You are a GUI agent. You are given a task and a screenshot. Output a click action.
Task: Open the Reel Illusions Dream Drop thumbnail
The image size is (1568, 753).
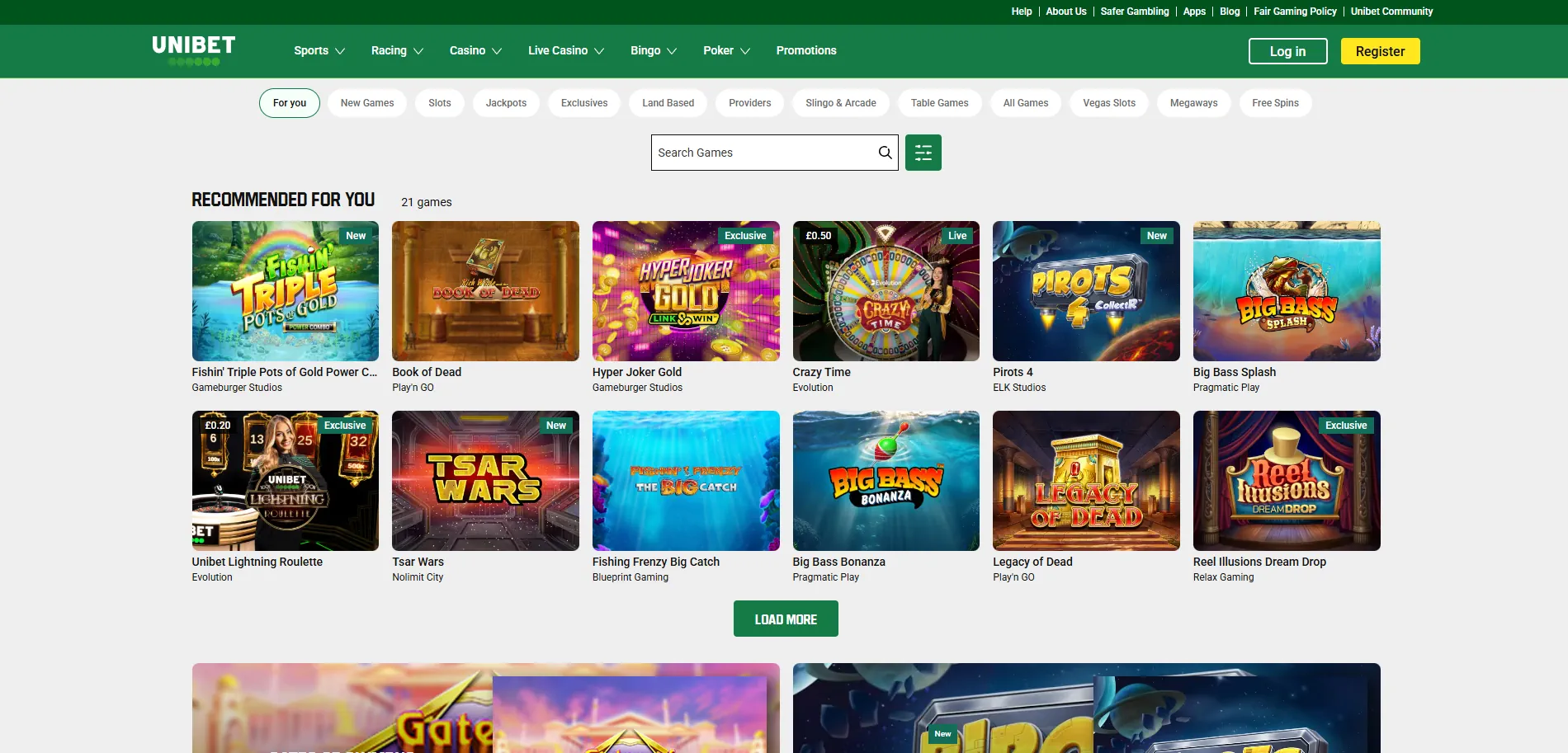(1287, 481)
